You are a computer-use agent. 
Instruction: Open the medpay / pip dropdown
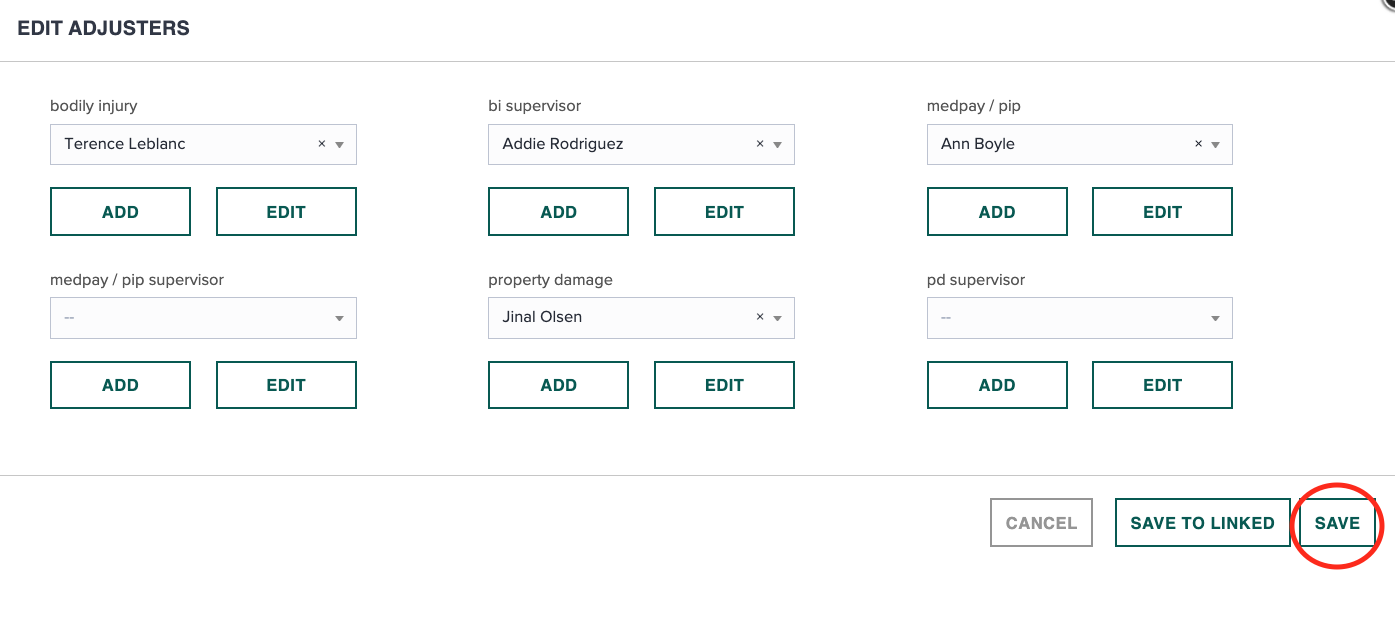pos(1217,143)
